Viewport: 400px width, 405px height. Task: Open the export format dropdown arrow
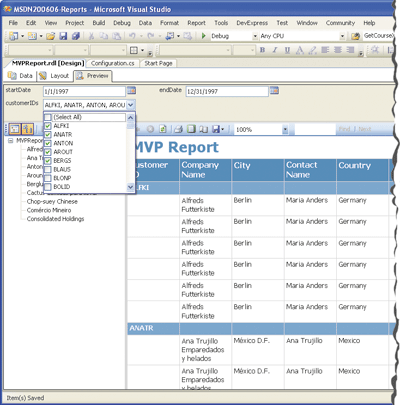tap(223, 129)
